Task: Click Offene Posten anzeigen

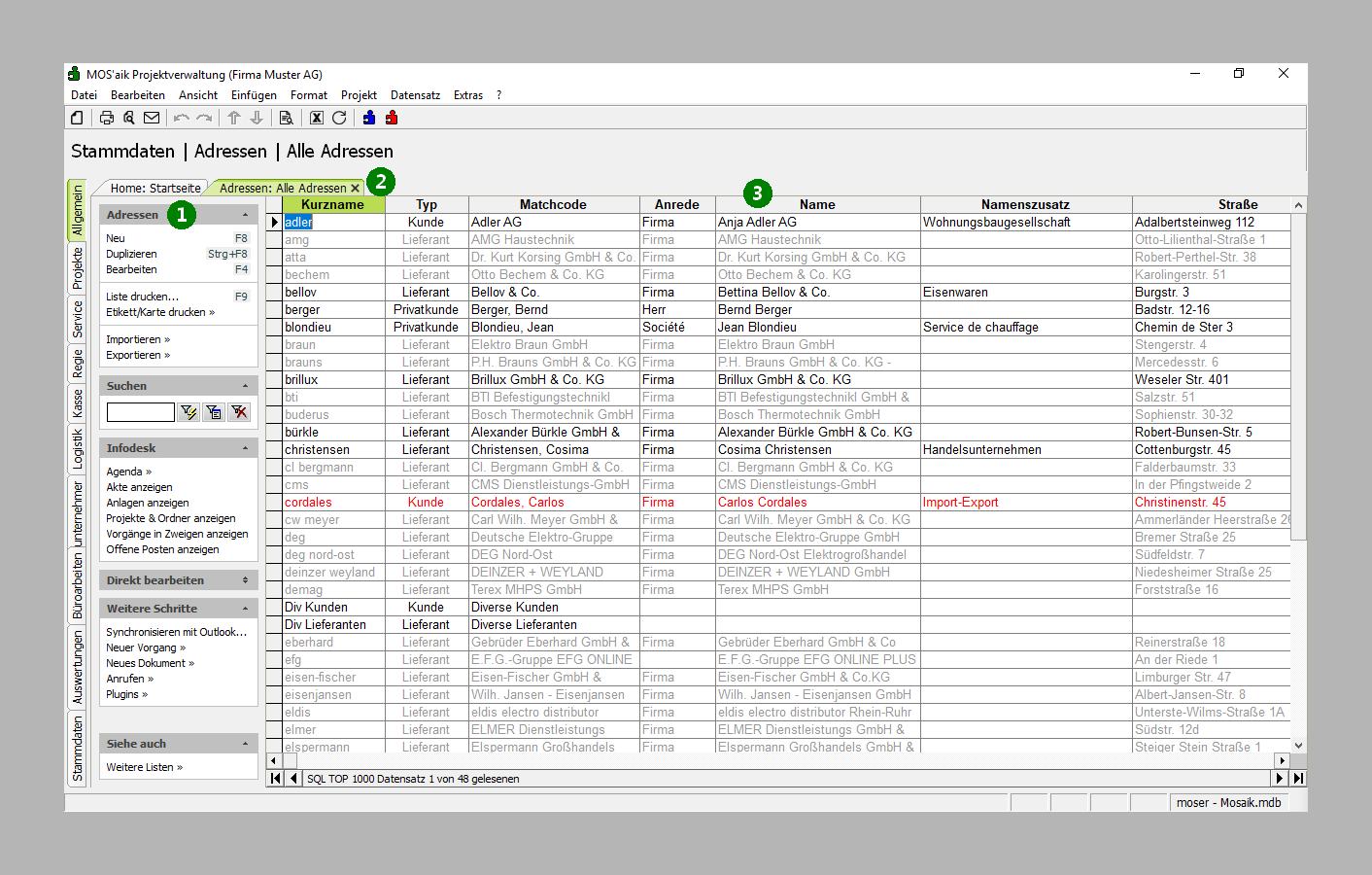Action: tap(162, 549)
